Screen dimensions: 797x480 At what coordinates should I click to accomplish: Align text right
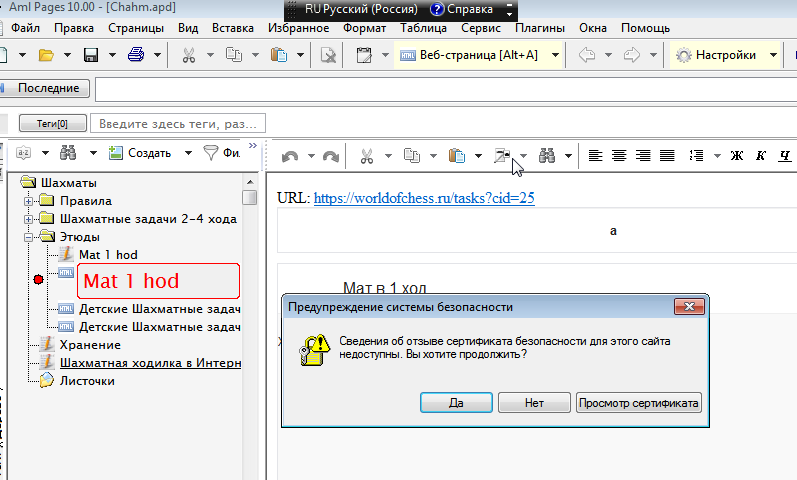643,156
